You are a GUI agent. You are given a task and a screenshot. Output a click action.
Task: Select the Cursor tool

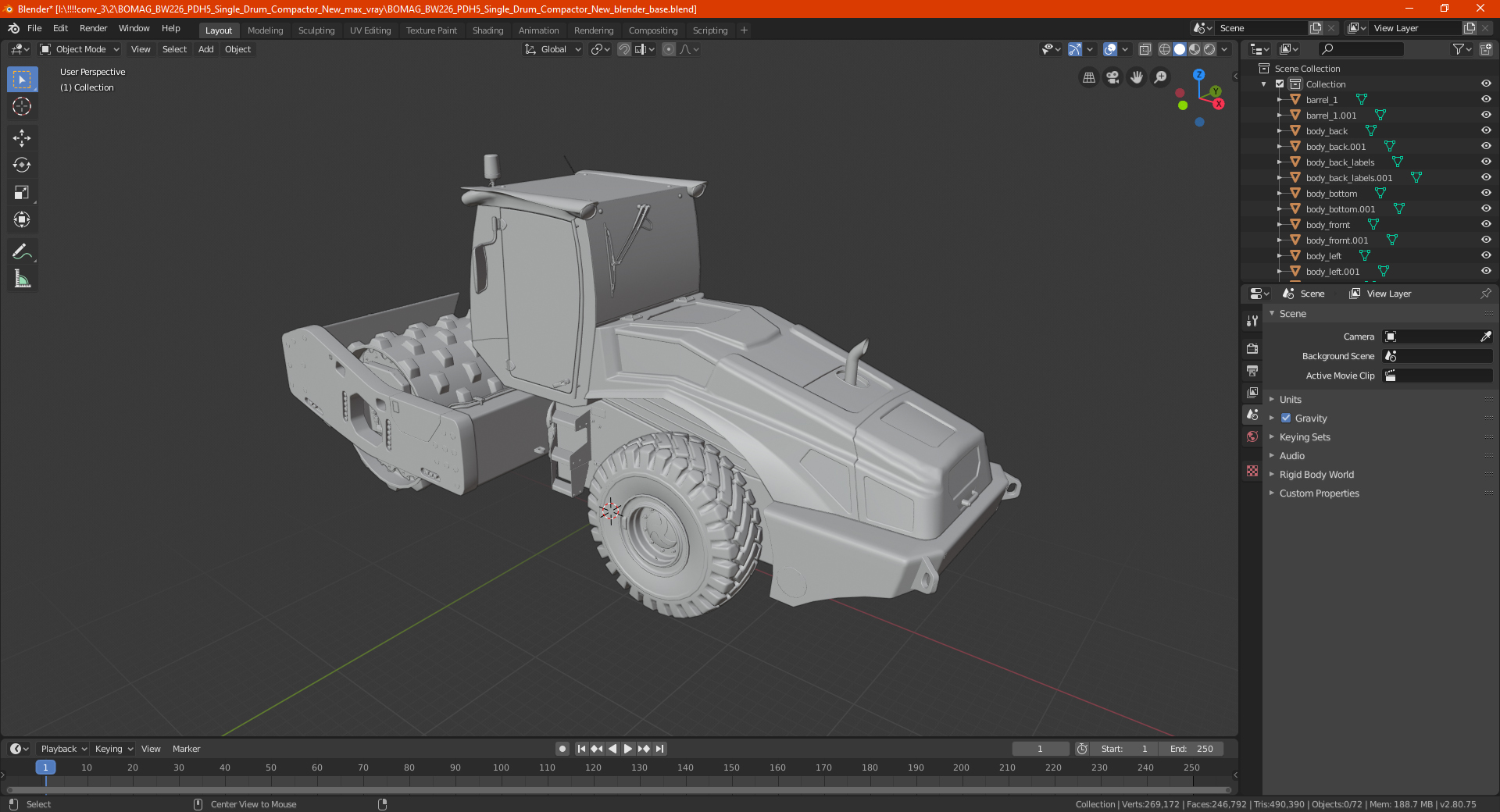(22, 107)
